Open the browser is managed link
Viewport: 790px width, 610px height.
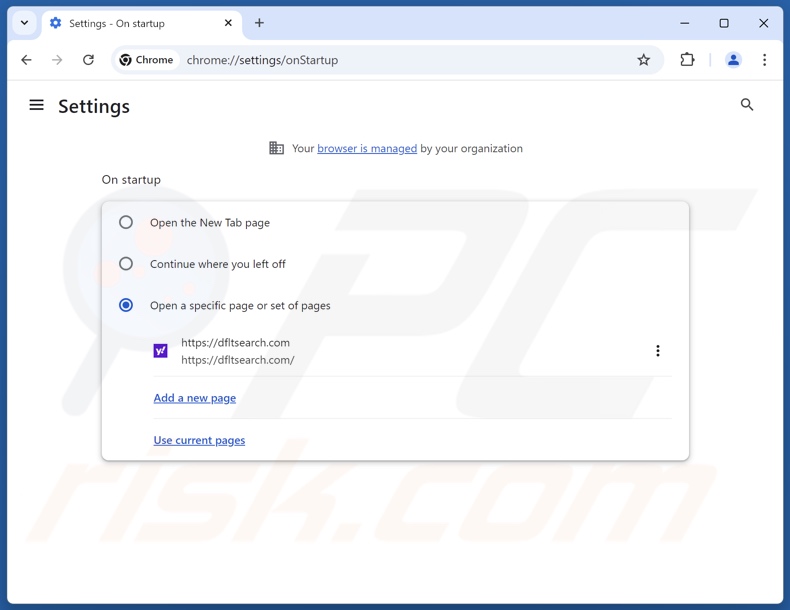pyautogui.click(x=367, y=148)
